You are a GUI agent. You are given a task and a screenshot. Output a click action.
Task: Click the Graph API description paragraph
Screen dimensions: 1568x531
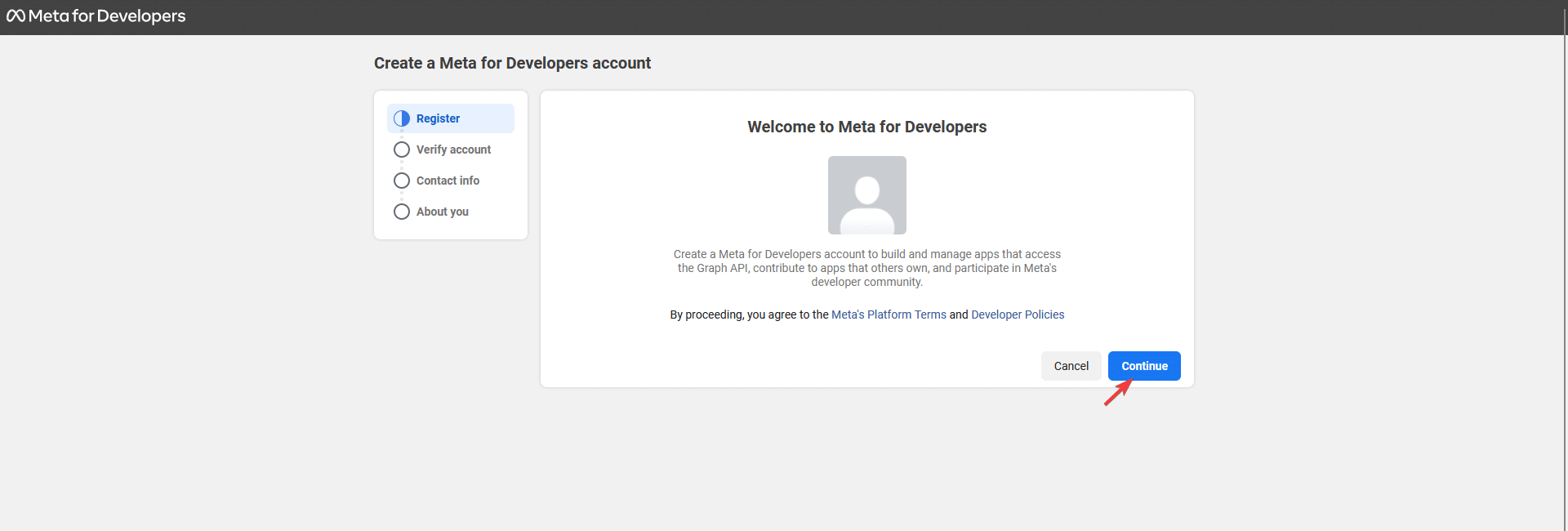[866, 268]
